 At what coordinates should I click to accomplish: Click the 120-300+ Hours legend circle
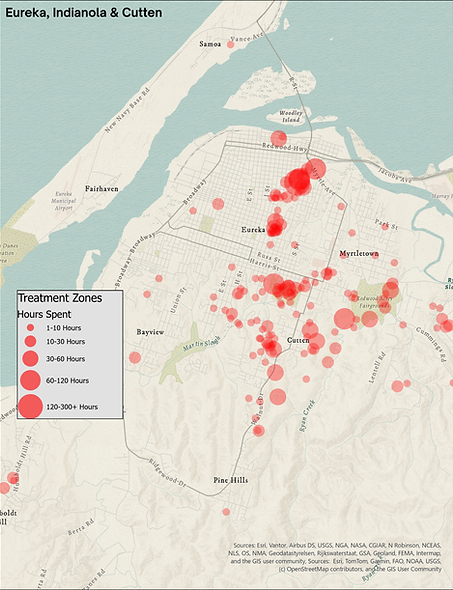pos(30,407)
